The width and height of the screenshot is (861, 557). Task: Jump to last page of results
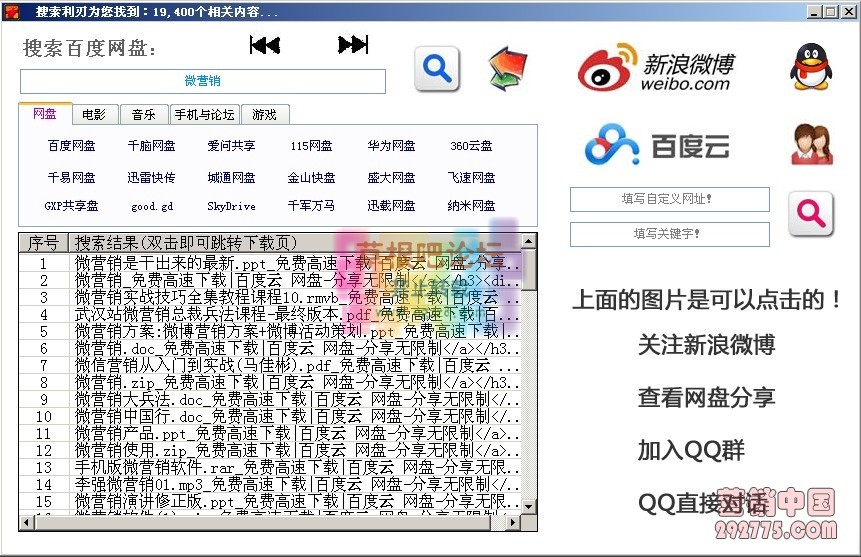353,44
